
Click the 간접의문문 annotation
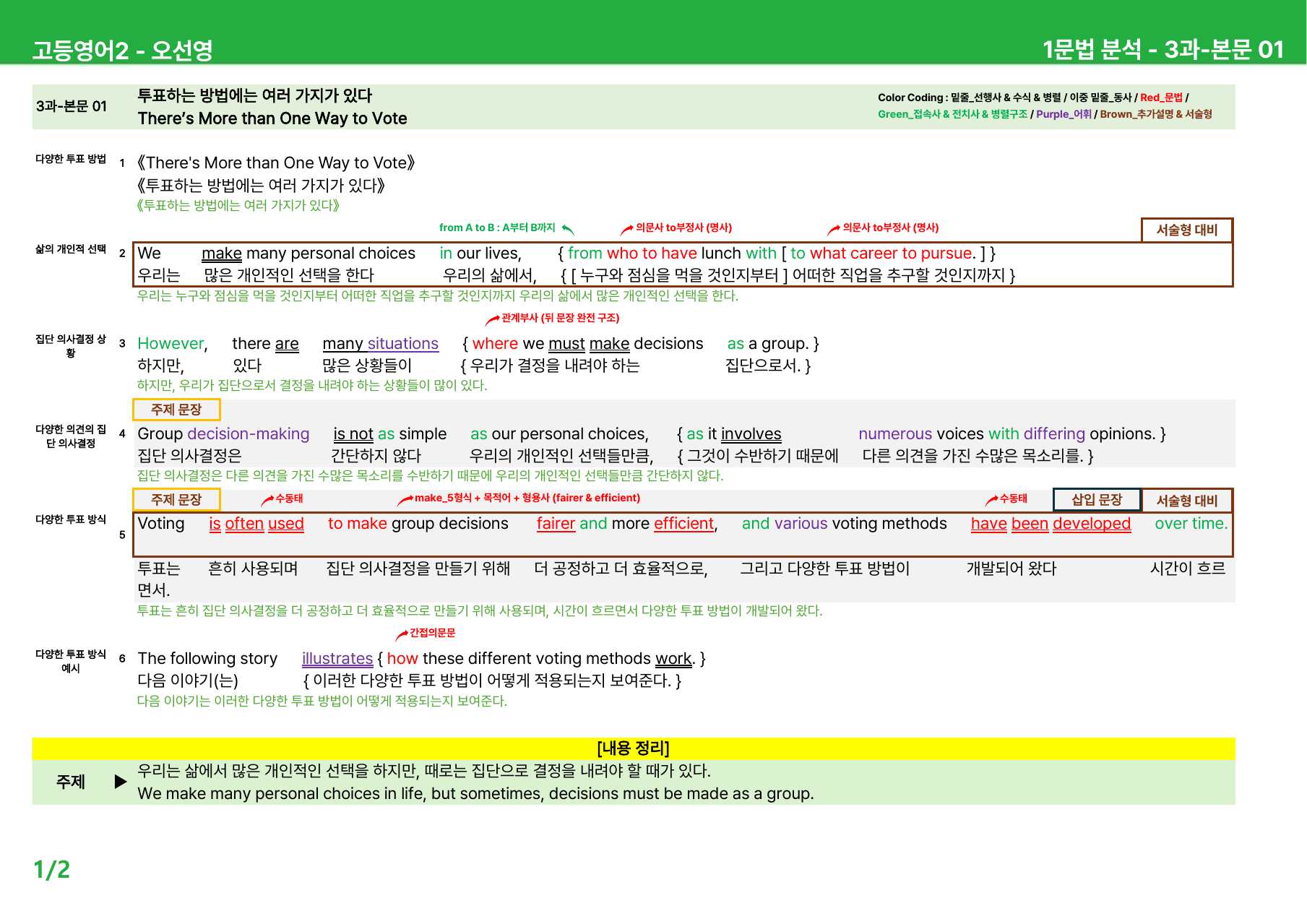coord(432,633)
